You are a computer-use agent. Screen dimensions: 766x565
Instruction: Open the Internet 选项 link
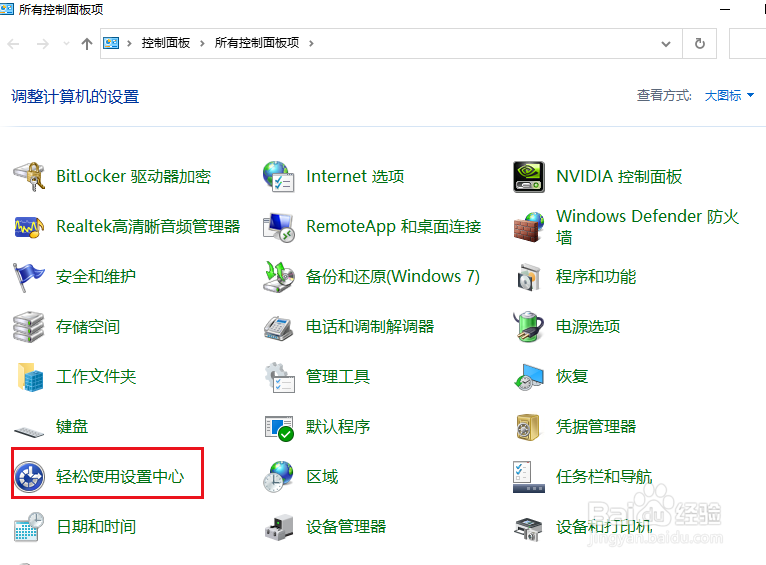tap(355, 176)
